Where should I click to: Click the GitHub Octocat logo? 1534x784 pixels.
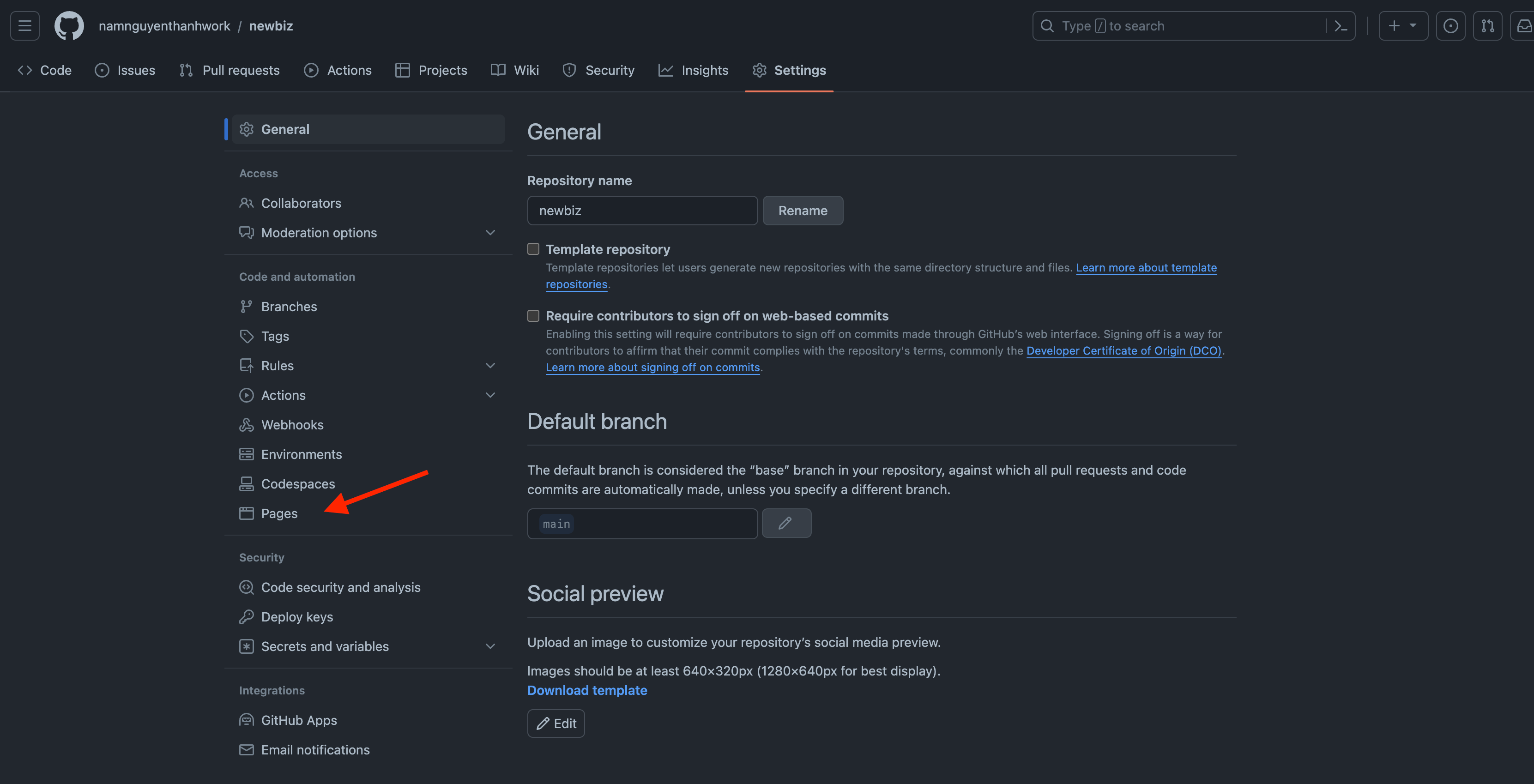click(69, 25)
